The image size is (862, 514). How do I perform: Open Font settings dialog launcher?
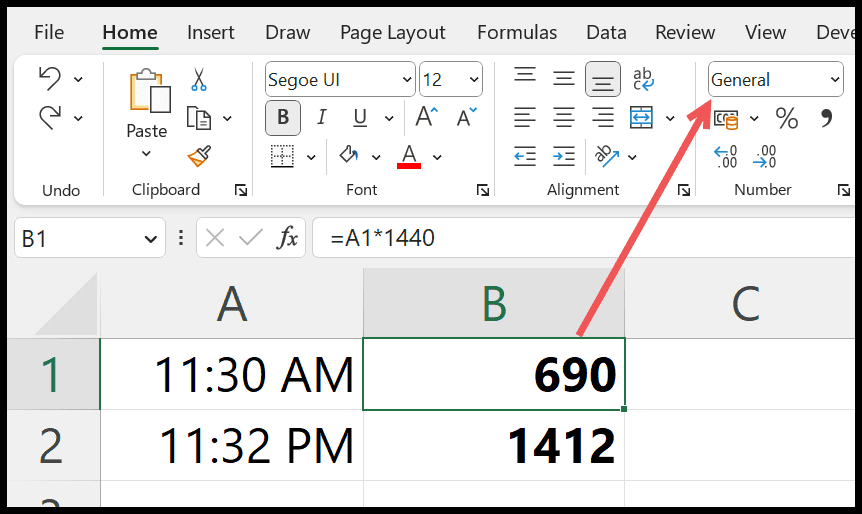(x=483, y=190)
